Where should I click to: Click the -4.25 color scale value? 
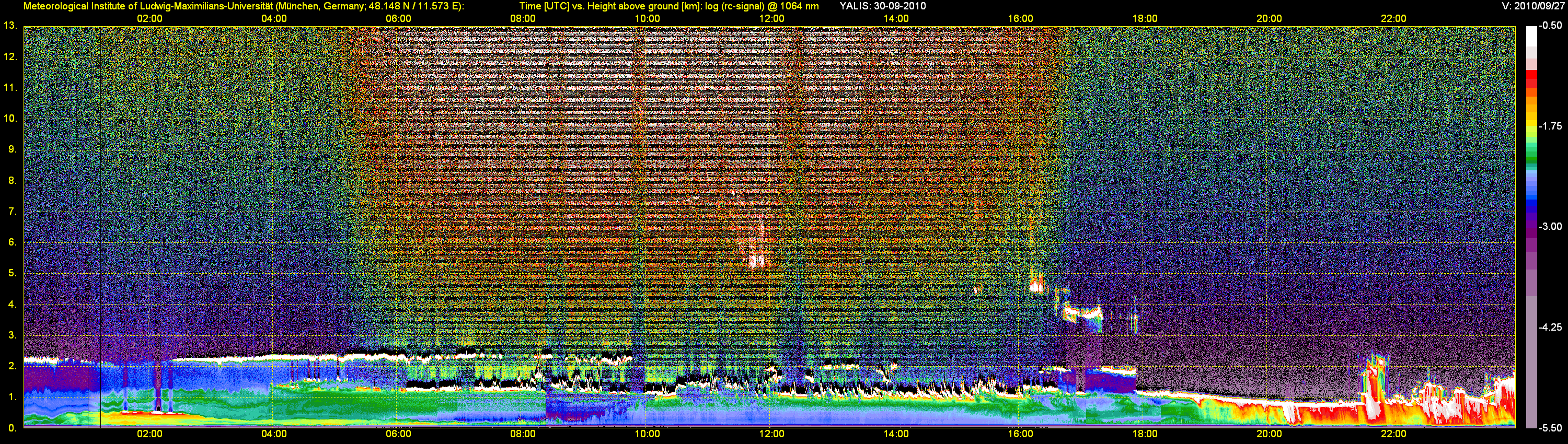click(1550, 327)
